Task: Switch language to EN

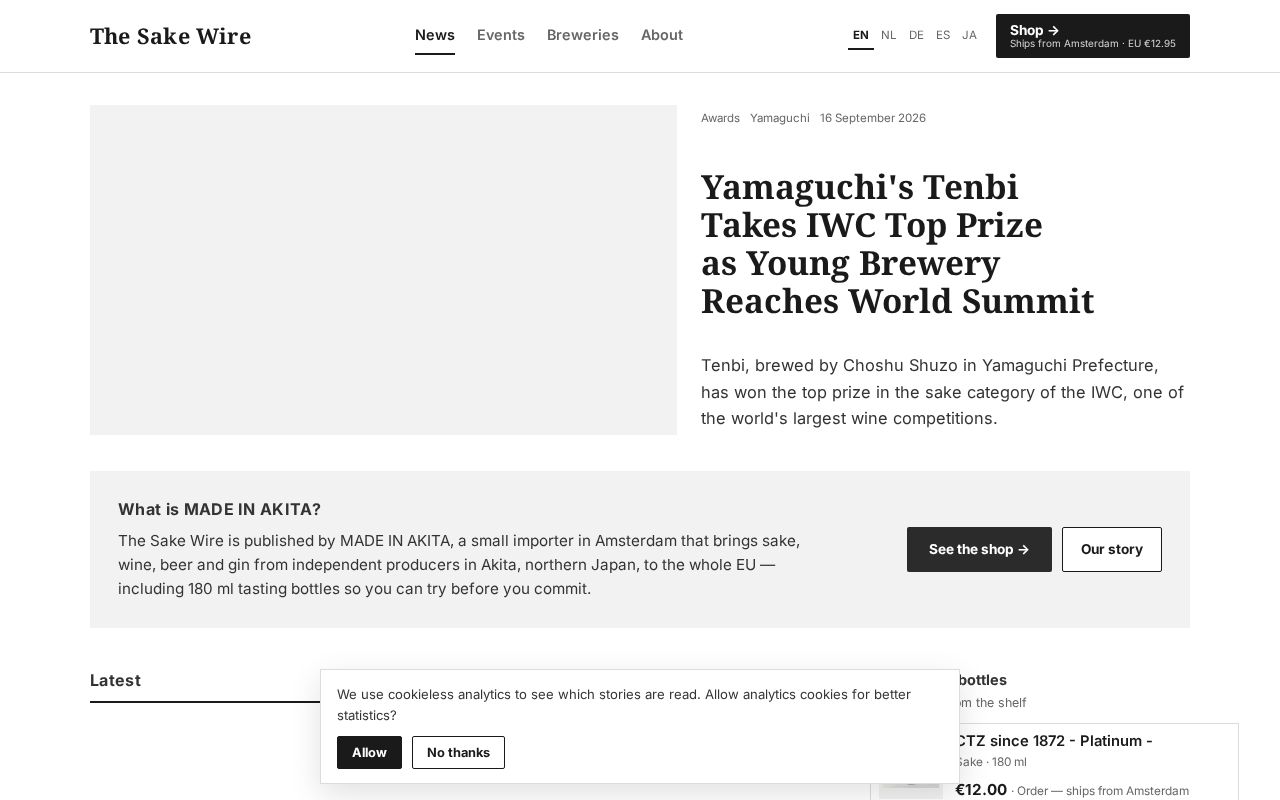Action: click(861, 35)
